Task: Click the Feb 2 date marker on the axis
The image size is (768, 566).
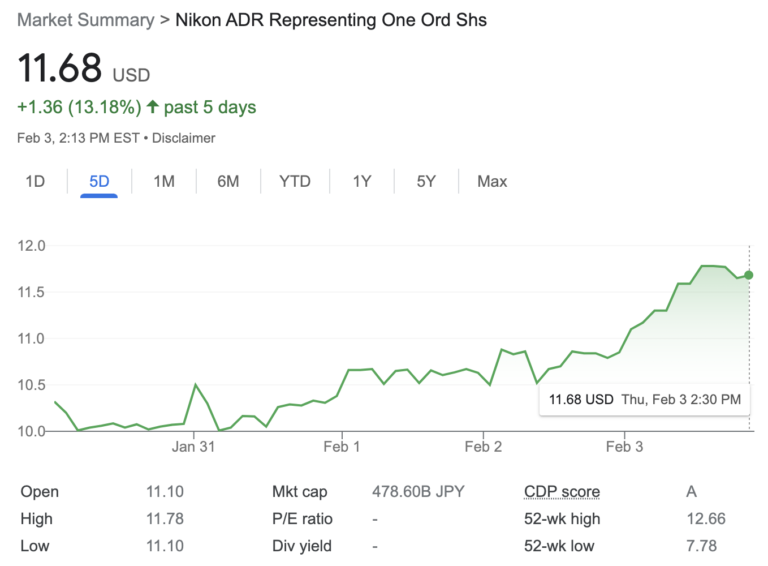Action: click(x=483, y=447)
